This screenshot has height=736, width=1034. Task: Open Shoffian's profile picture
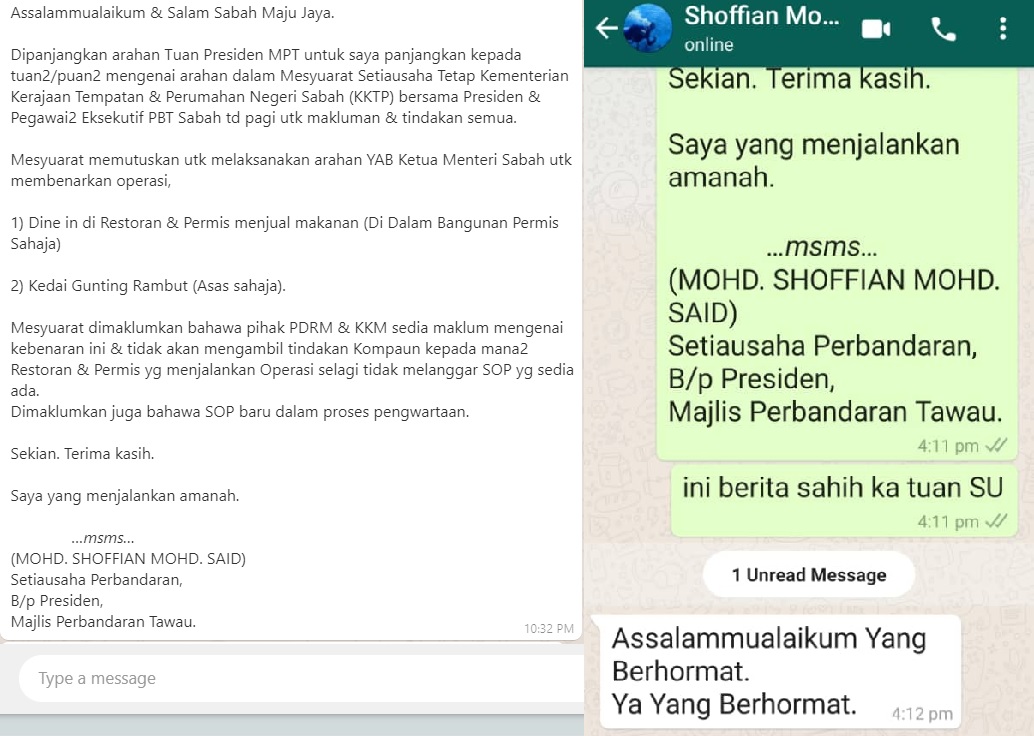[x=647, y=28]
